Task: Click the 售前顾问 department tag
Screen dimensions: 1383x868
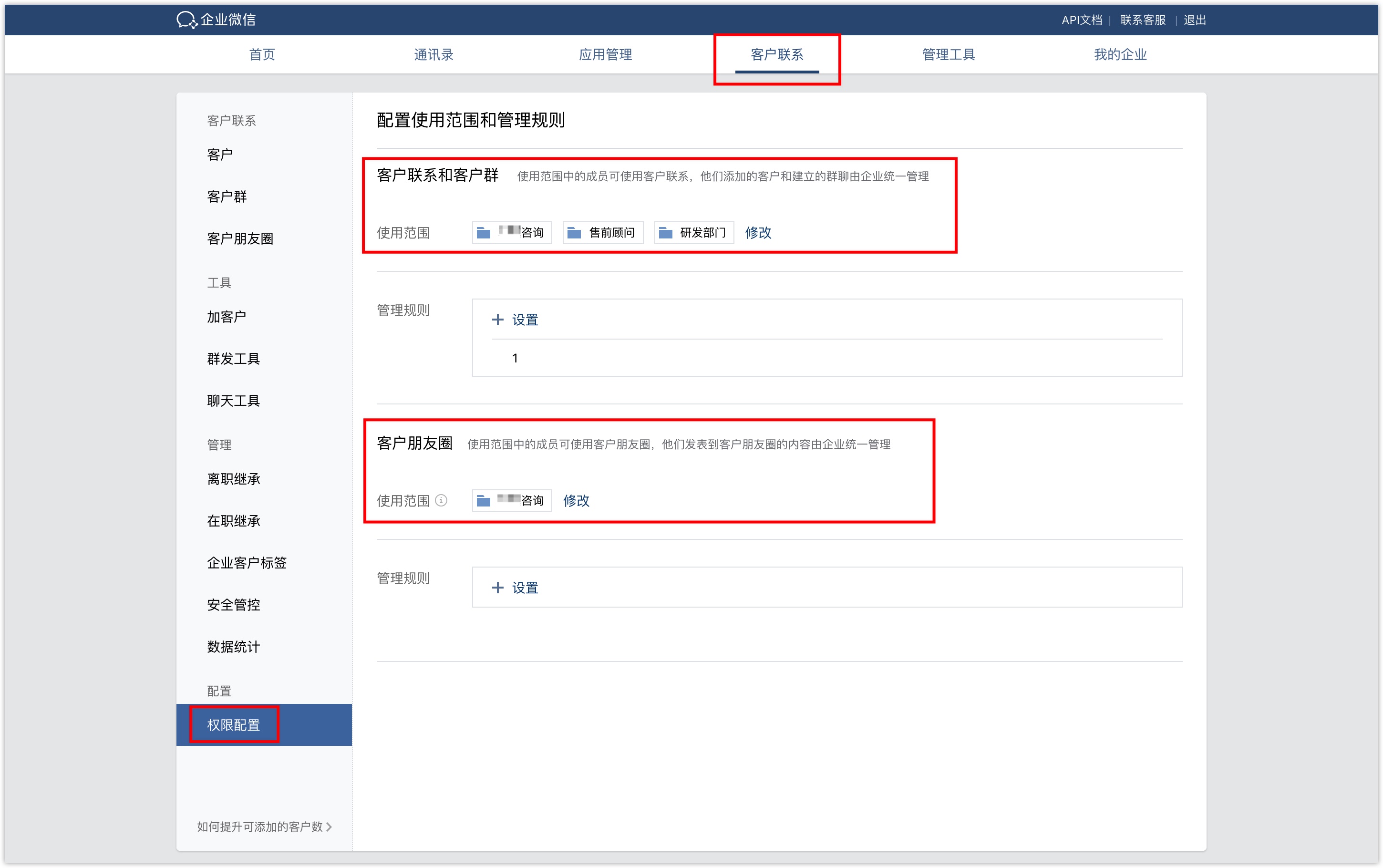Action: [603, 233]
